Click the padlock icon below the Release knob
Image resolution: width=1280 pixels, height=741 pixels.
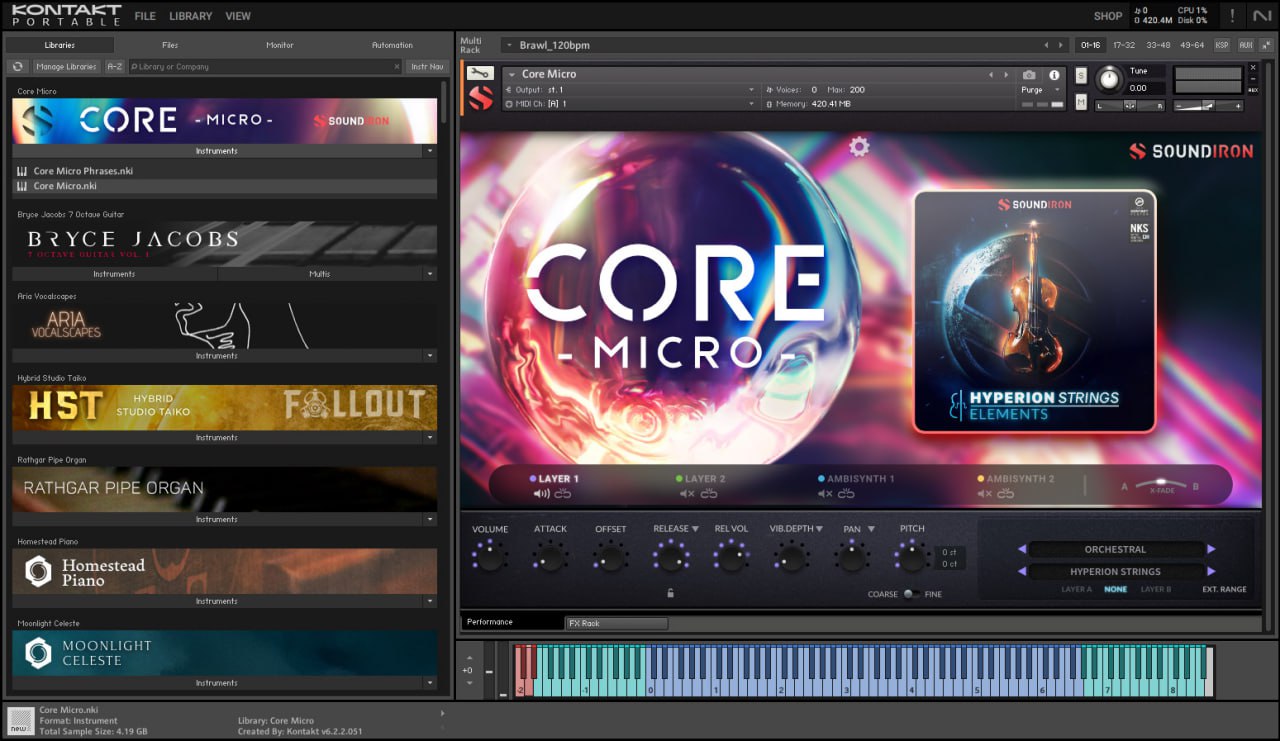(x=670, y=593)
